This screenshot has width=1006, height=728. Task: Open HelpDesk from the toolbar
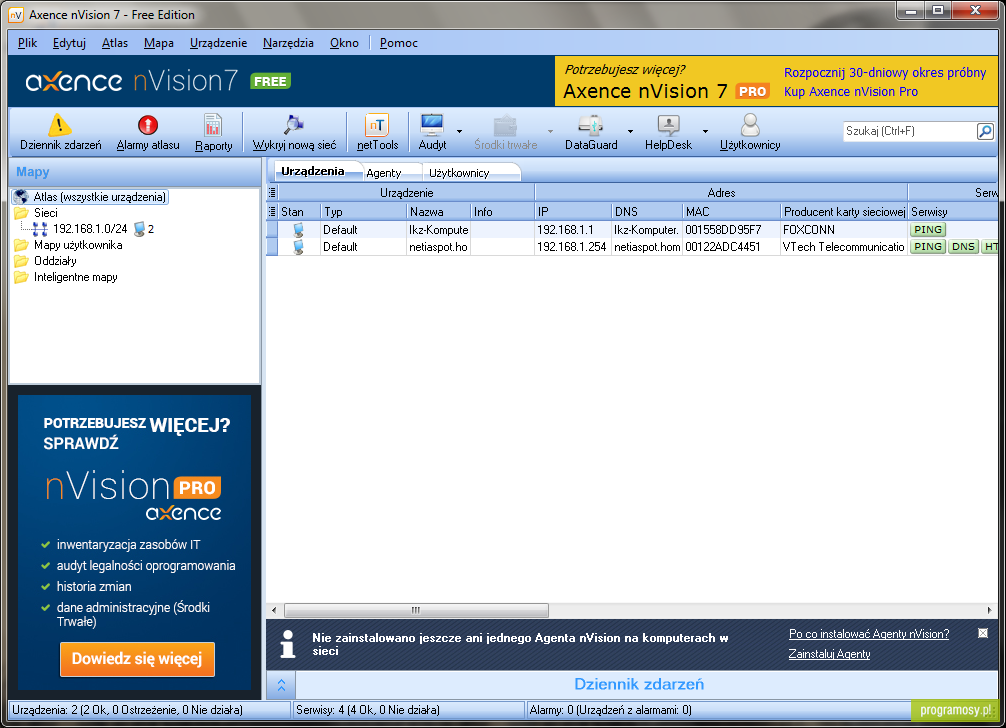click(x=668, y=133)
